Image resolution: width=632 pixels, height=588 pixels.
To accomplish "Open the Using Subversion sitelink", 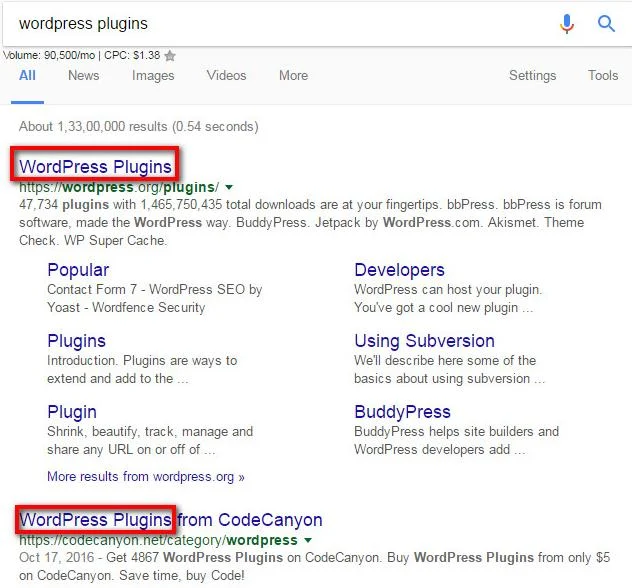I will click(x=424, y=341).
